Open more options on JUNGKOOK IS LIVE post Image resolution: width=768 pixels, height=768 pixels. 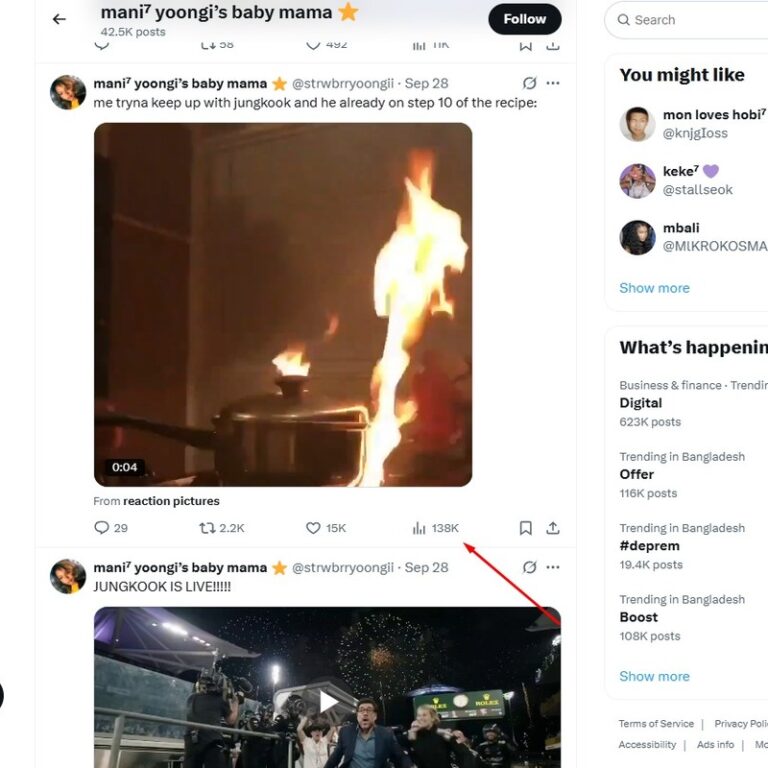[x=553, y=567]
